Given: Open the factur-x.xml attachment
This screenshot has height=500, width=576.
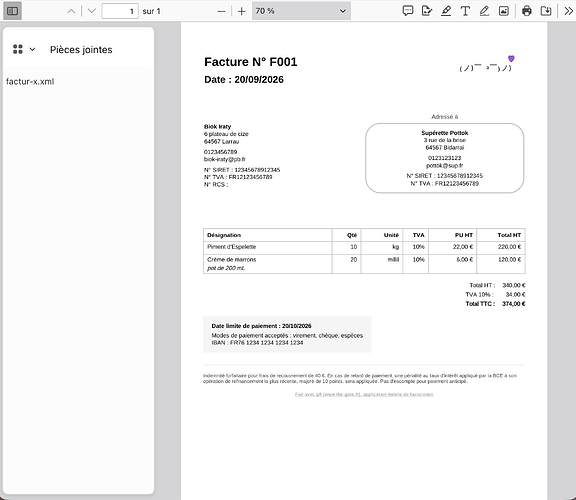Looking at the screenshot, I should click(30, 82).
